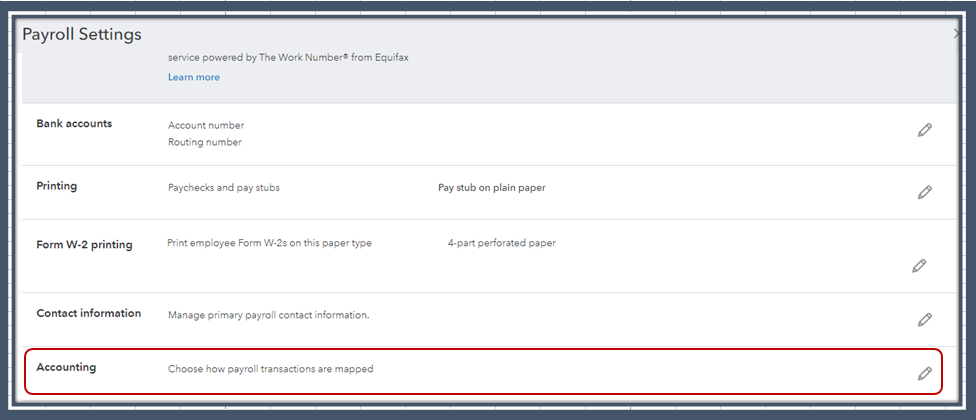
Task: Edit Accounting settings pencil icon
Action: coord(924,373)
